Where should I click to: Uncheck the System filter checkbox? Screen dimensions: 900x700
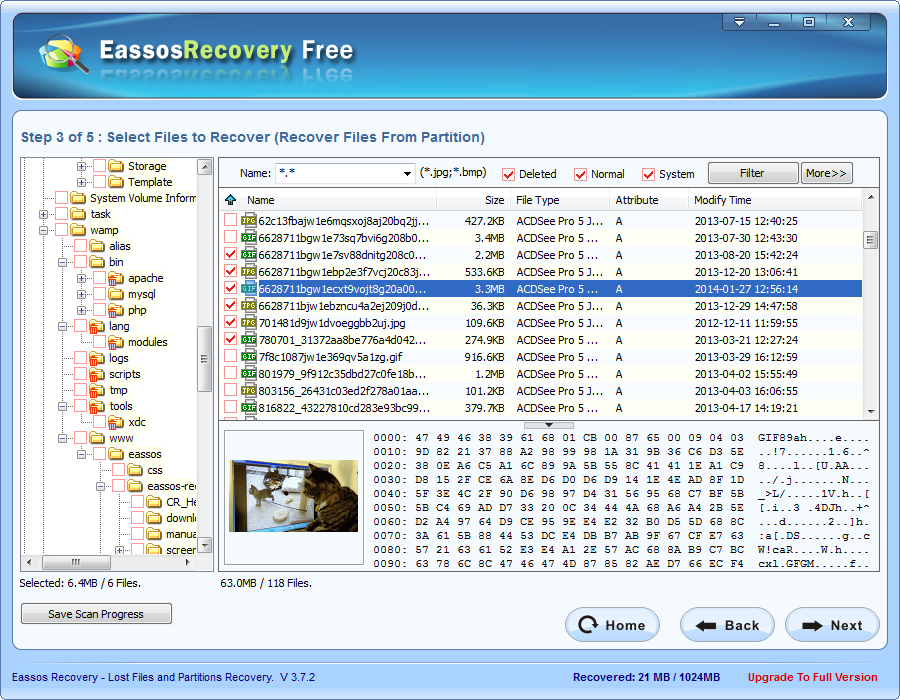click(649, 174)
